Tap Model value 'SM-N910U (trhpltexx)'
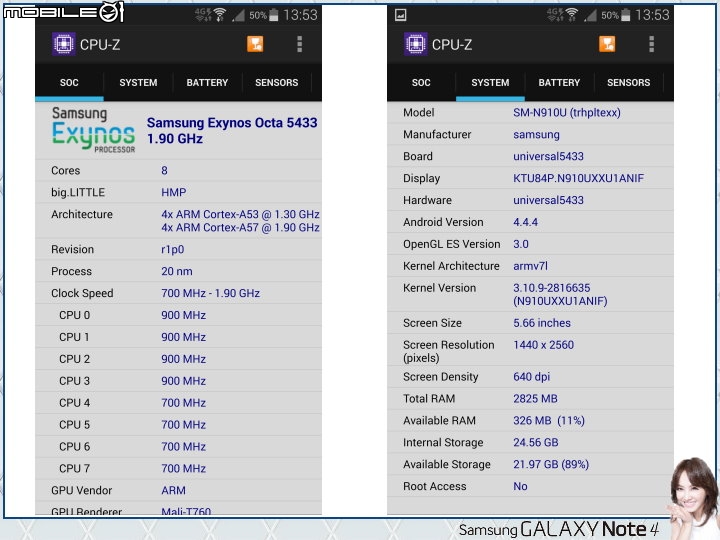Image resolution: width=720 pixels, height=540 pixels. point(567,112)
